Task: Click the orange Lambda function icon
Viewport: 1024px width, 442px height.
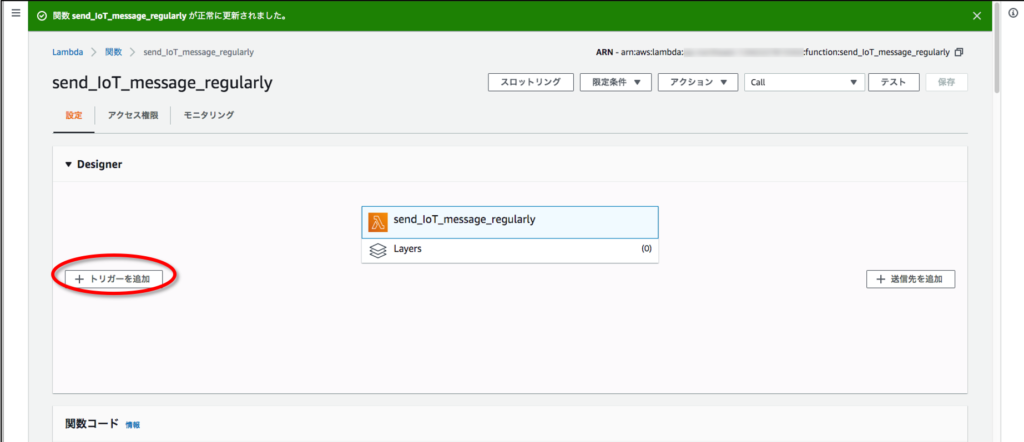Action: click(378, 221)
